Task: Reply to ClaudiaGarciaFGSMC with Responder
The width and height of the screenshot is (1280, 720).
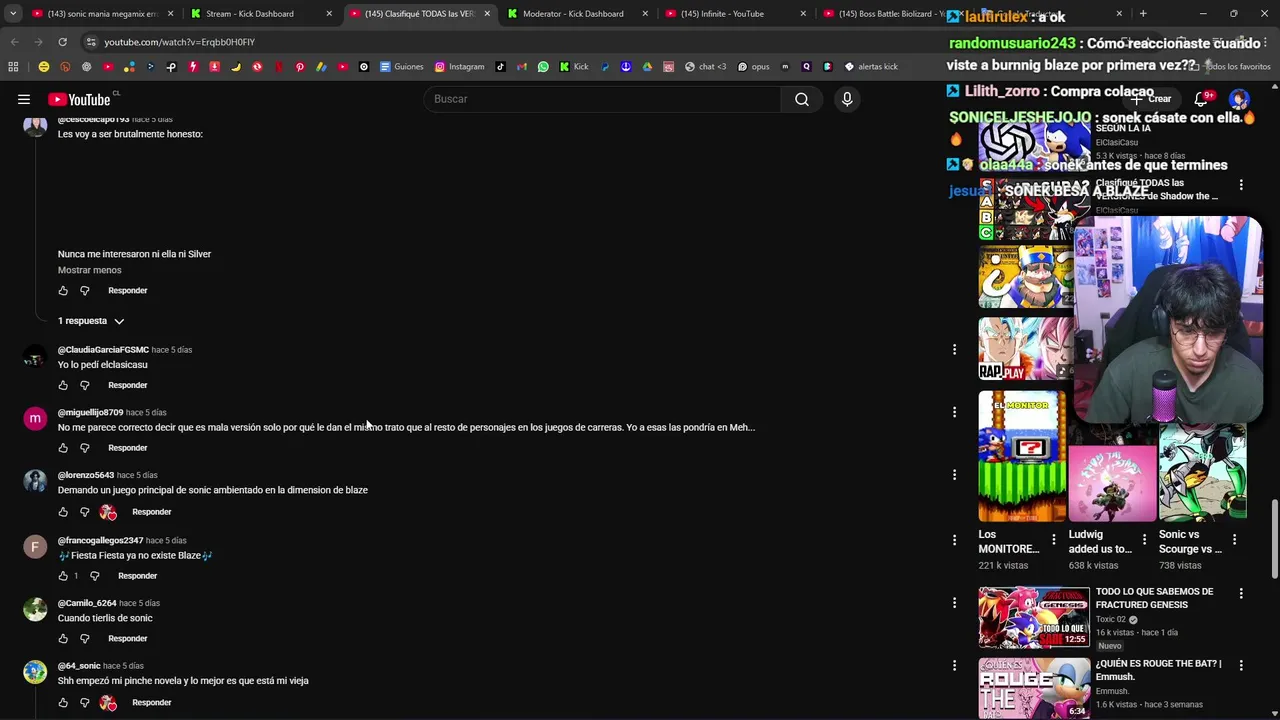Action: [x=127, y=385]
